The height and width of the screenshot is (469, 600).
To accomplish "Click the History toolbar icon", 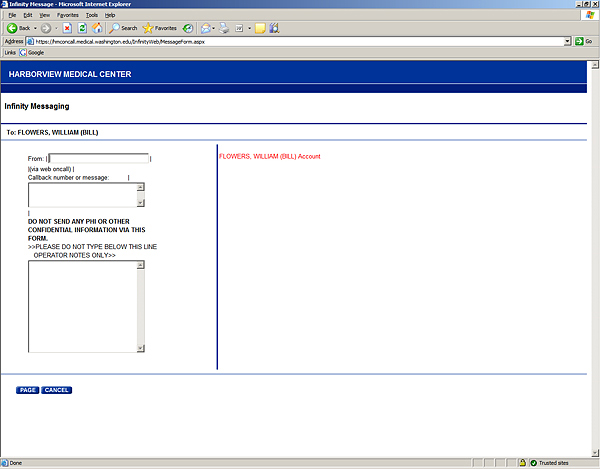I will click(188, 28).
